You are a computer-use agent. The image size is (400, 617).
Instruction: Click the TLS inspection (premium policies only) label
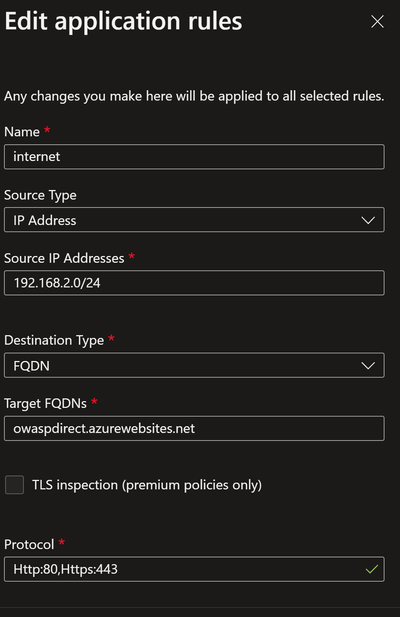coord(147,485)
